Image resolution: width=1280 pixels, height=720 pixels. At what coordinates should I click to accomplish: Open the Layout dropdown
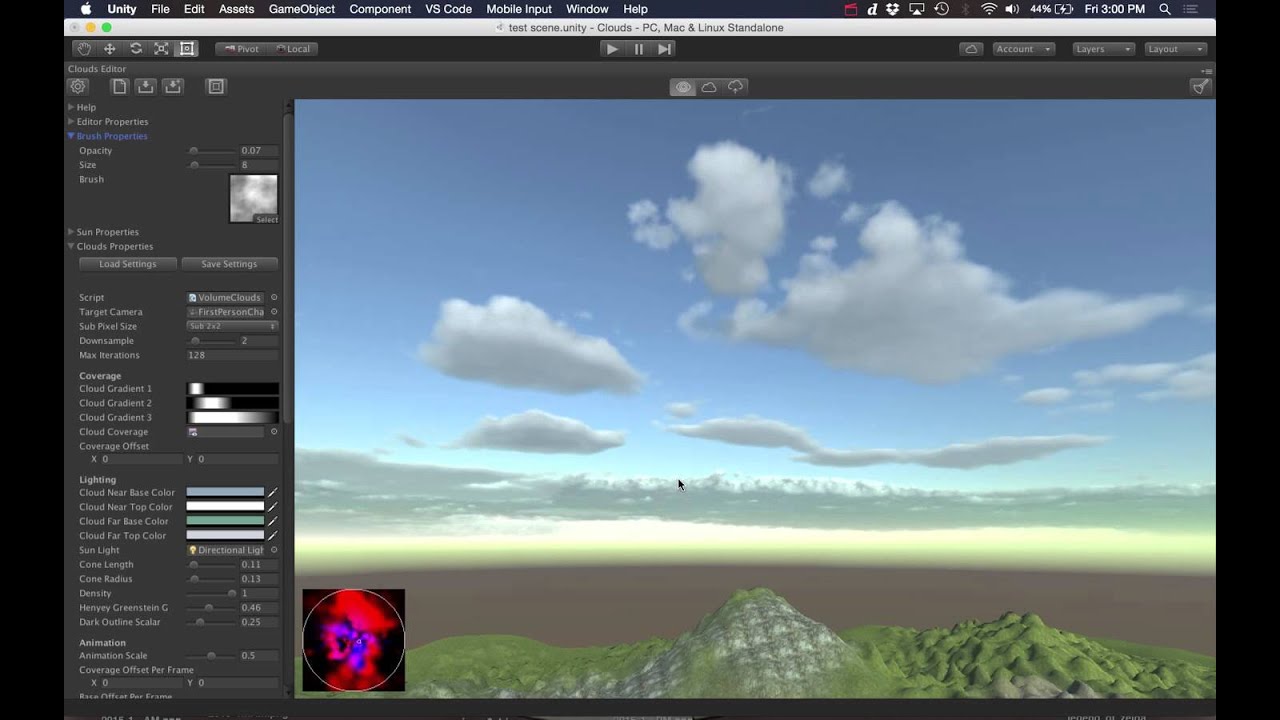[1176, 49]
